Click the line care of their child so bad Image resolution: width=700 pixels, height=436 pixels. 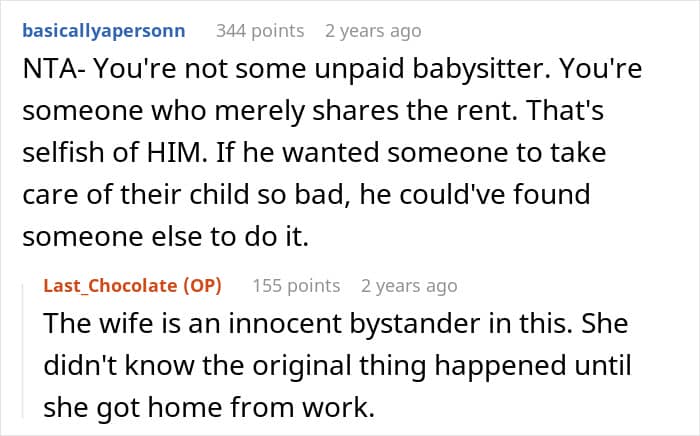point(186,194)
